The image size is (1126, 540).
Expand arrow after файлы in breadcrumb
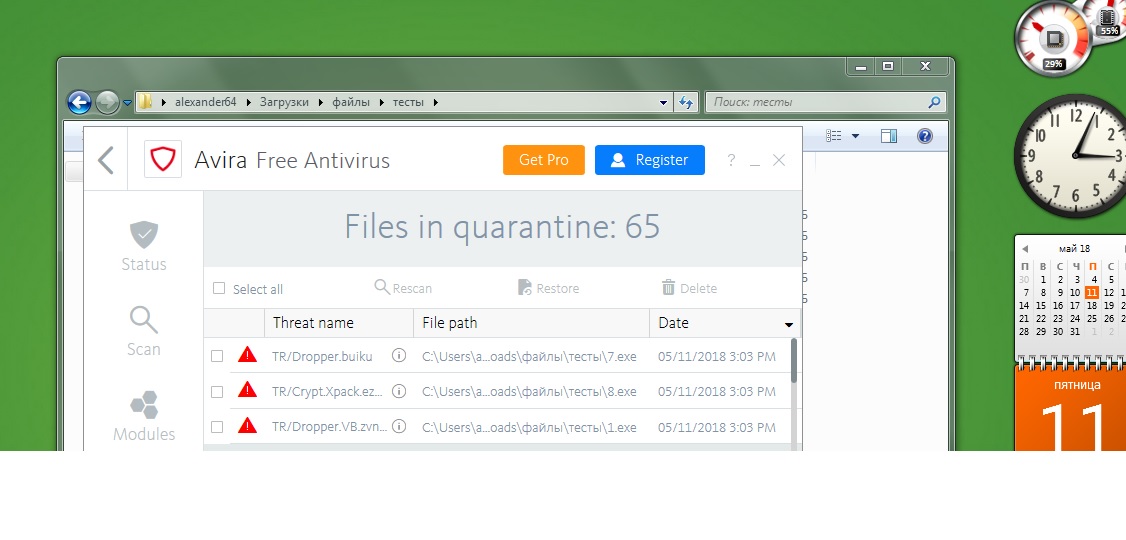pyautogui.click(x=381, y=102)
